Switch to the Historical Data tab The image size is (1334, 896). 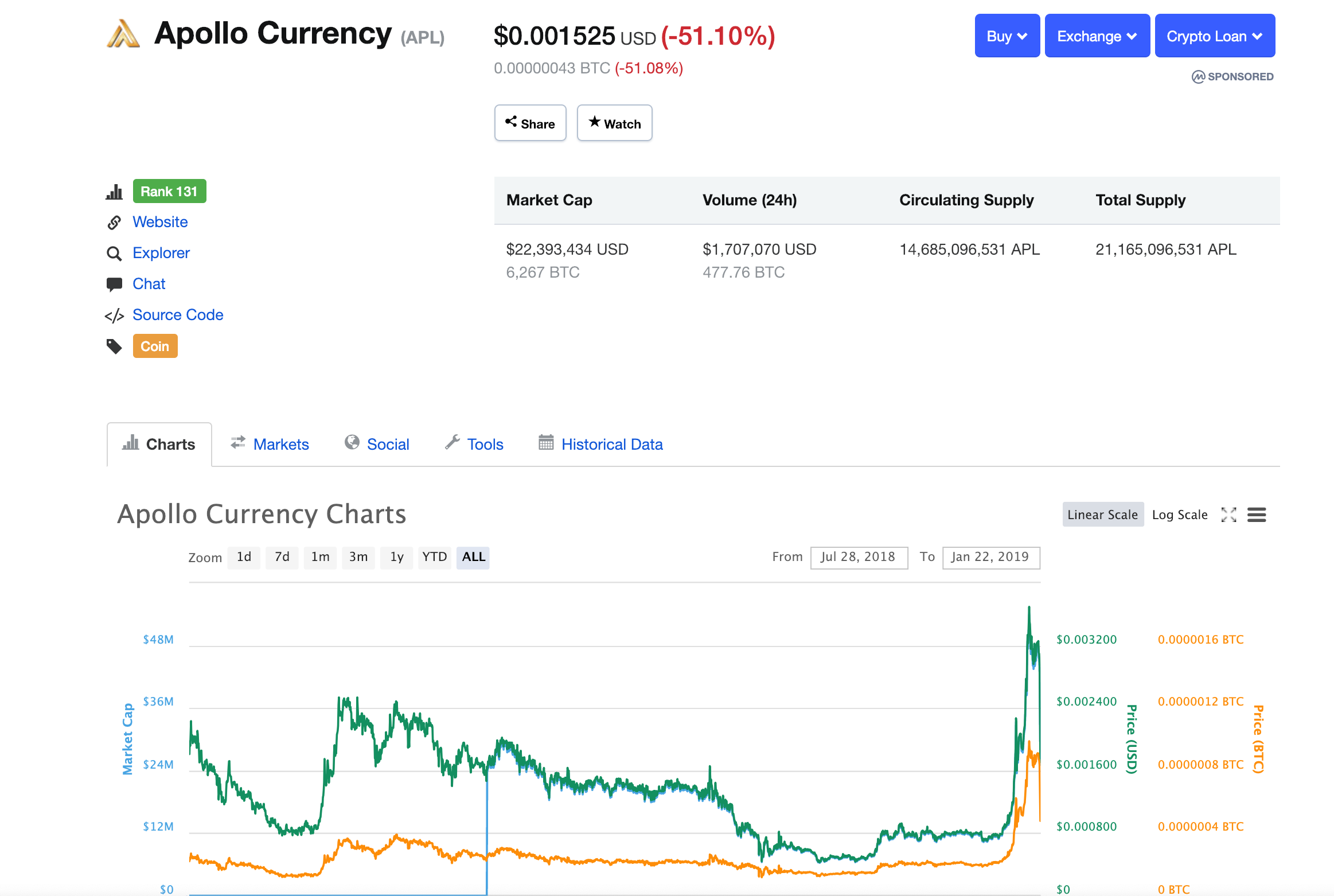(x=612, y=444)
